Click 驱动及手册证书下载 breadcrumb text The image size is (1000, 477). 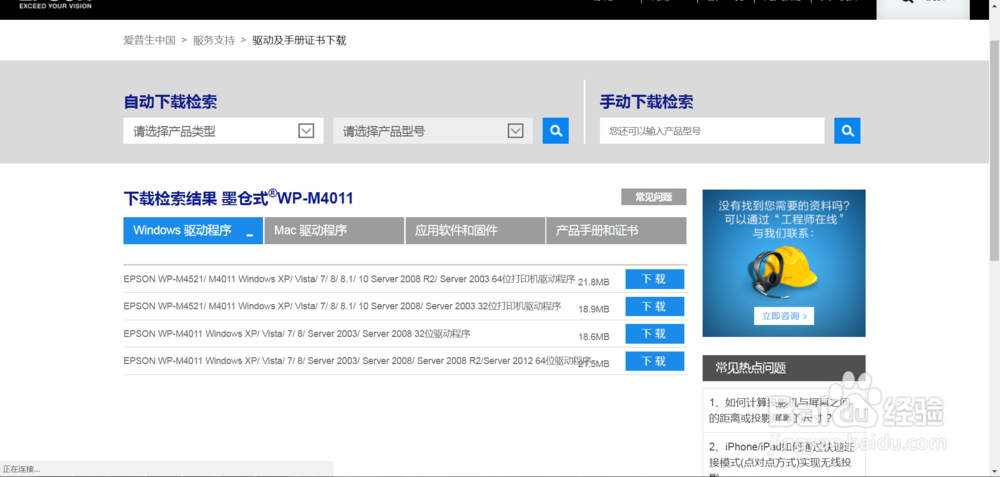tap(299, 40)
